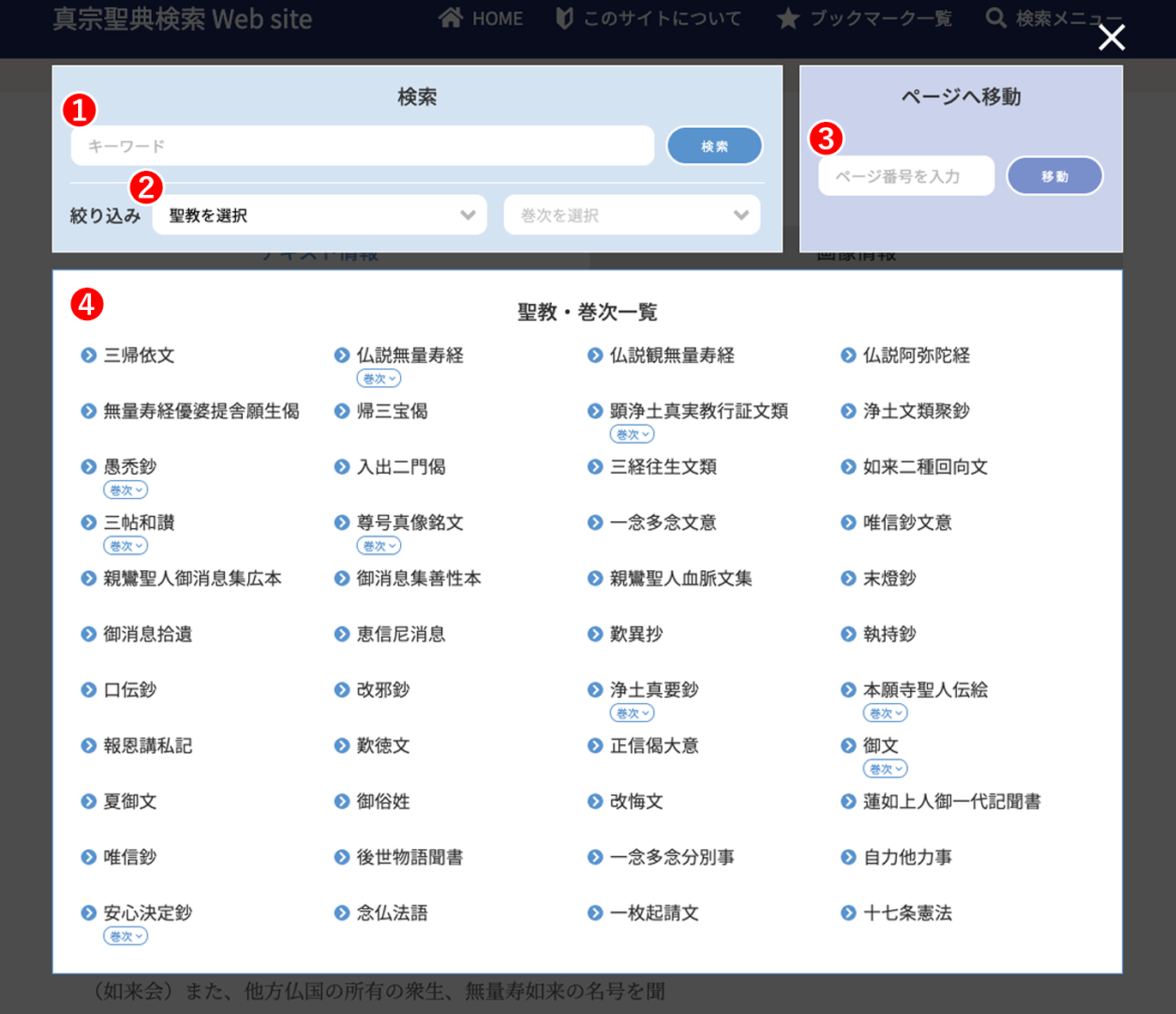Click the arrow icon beside 夏御文
1176x1014 pixels.
(x=88, y=802)
